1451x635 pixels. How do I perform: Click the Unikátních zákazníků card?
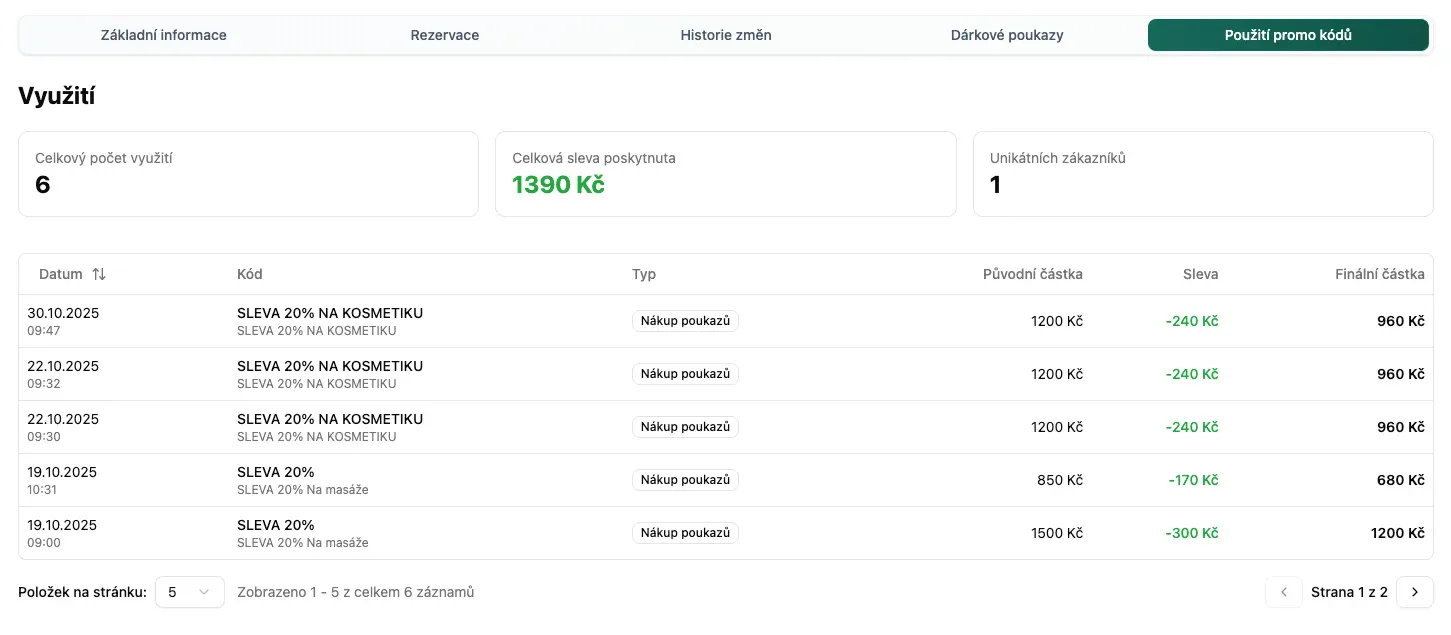[1202, 173]
